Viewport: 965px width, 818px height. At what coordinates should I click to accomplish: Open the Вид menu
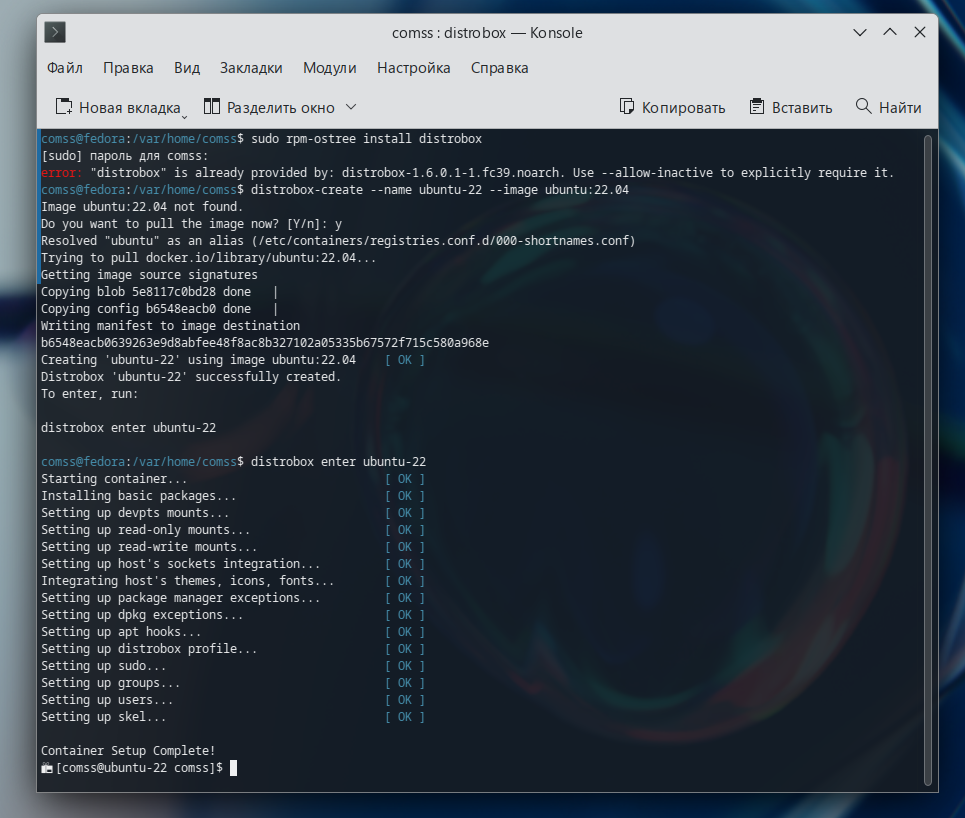(x=187, y=68)
